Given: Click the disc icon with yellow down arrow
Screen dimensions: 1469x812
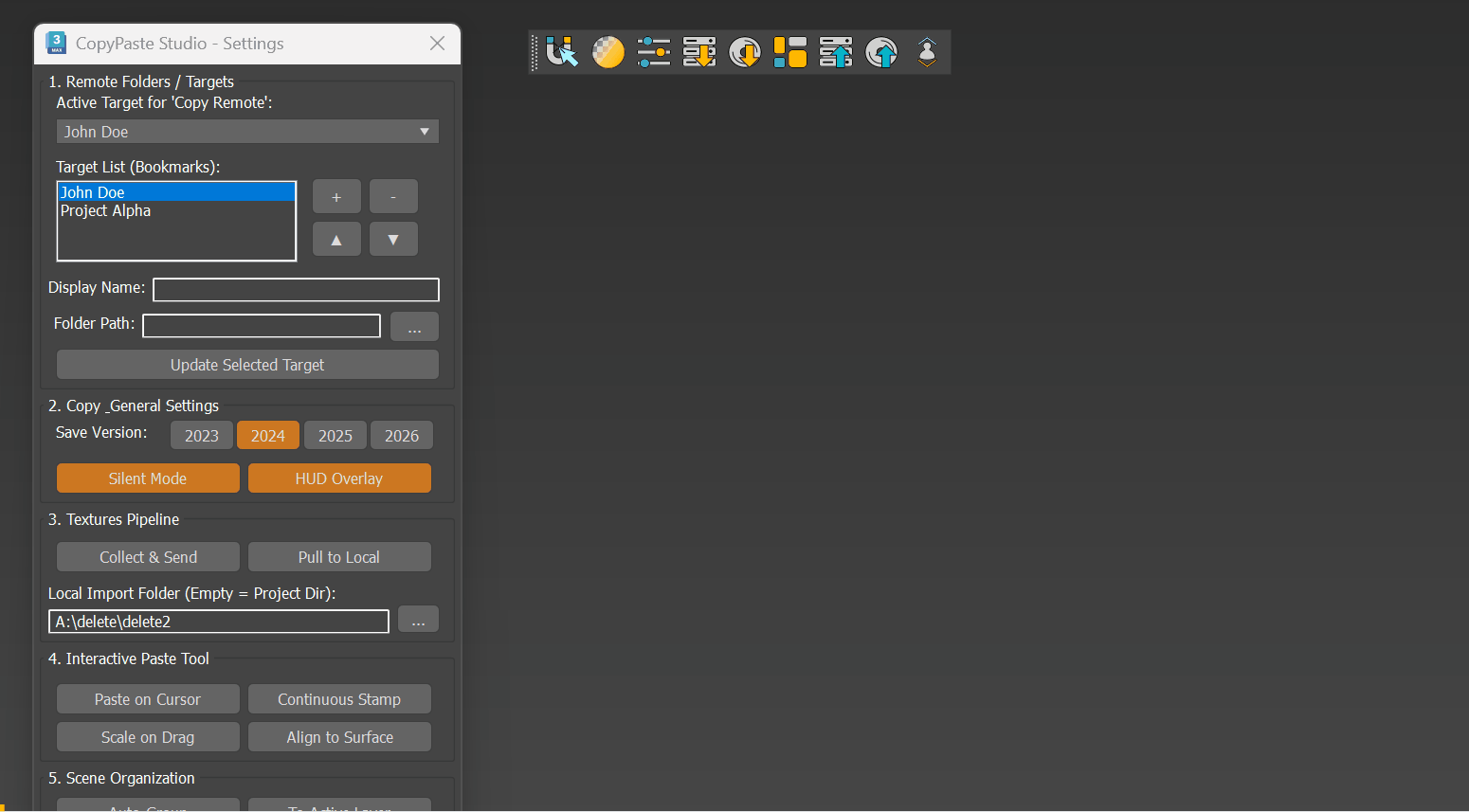Looking at the screenshot, I should (x=744, y=52).
